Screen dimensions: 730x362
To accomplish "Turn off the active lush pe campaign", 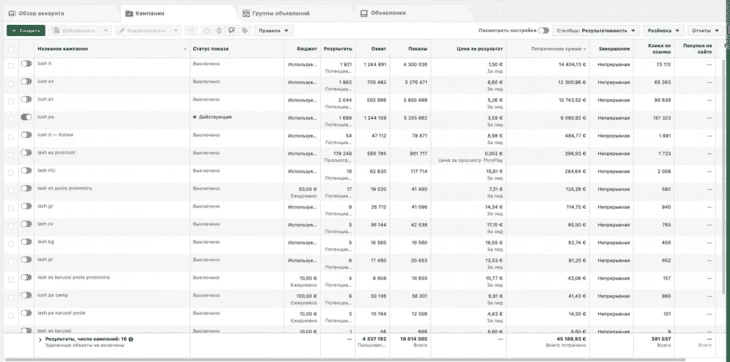I will [26, 117].
